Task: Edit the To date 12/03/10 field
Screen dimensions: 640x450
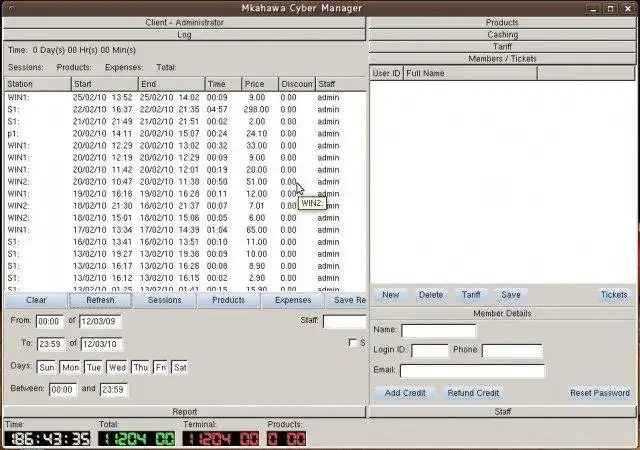Action: (102, 344)
